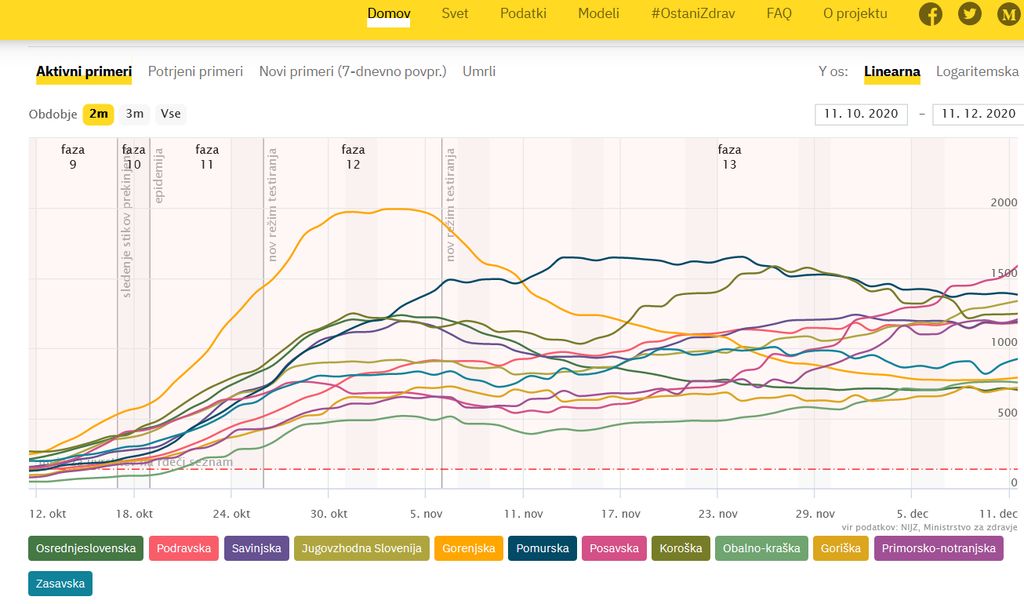Toggle the Osrednjeslovenska region legend
1024x604 pixels.
[85, 548]
